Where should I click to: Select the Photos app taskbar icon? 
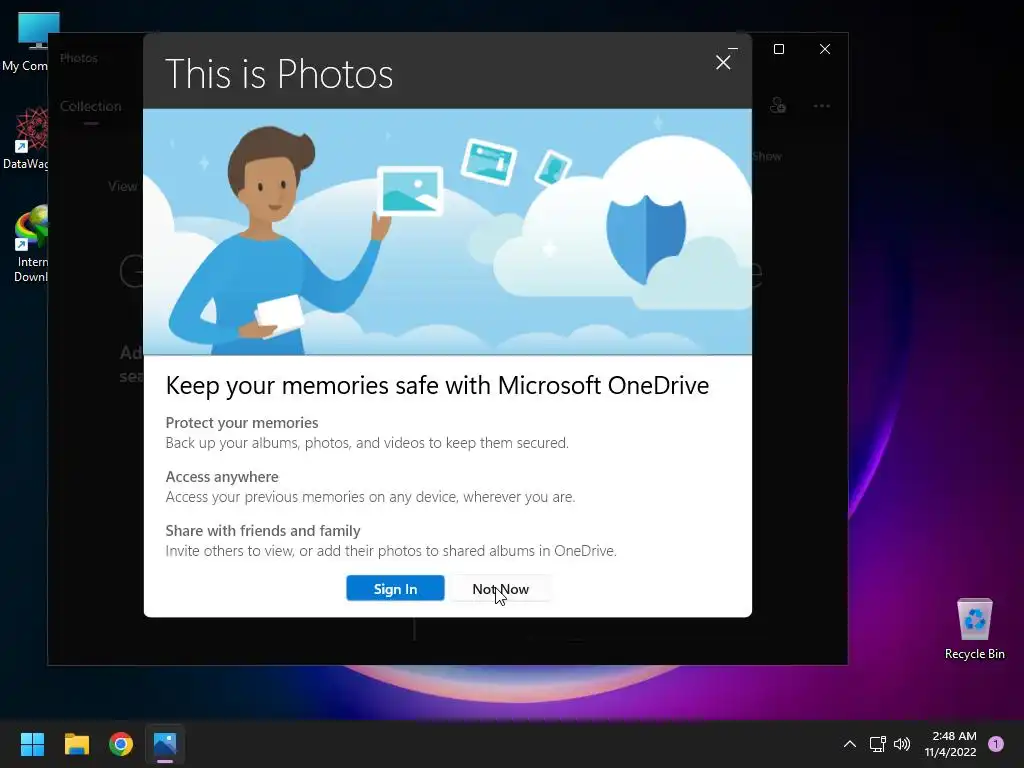click(x=165, y=744)
